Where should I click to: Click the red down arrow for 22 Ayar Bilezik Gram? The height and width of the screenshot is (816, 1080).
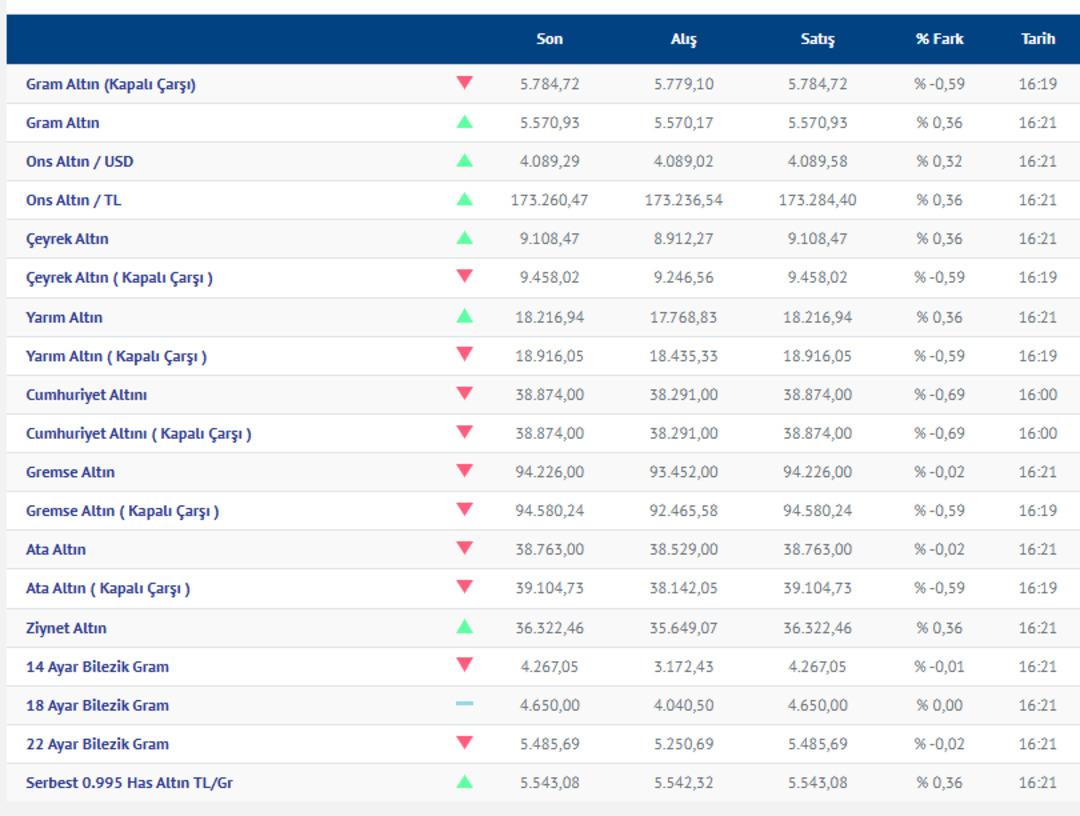(x=464, y=743)
